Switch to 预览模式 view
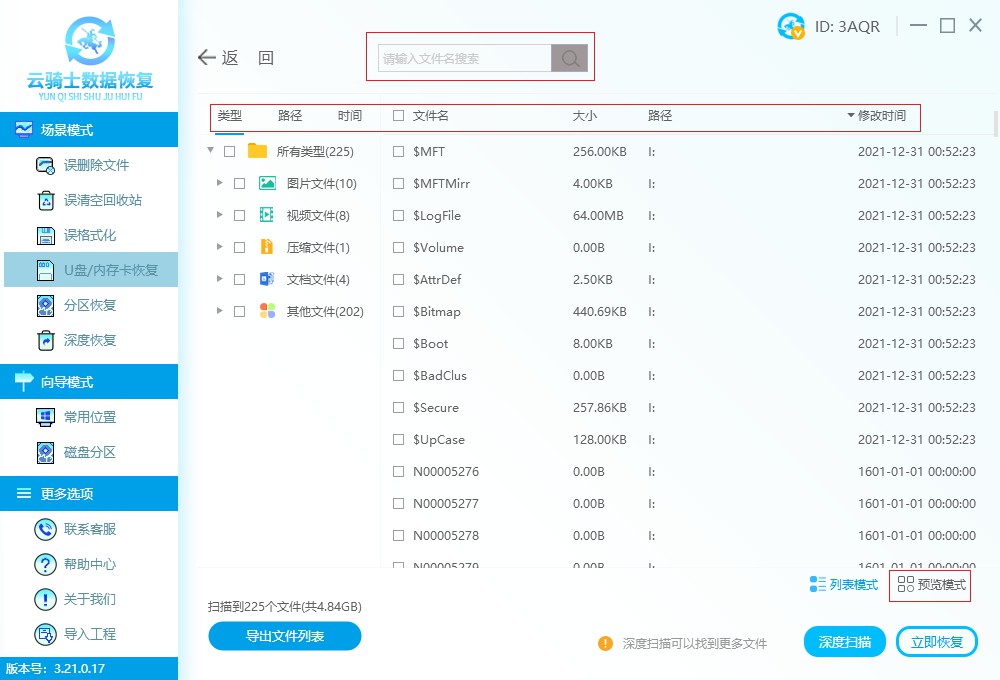Screen dimensions: 1000x680 931,584
